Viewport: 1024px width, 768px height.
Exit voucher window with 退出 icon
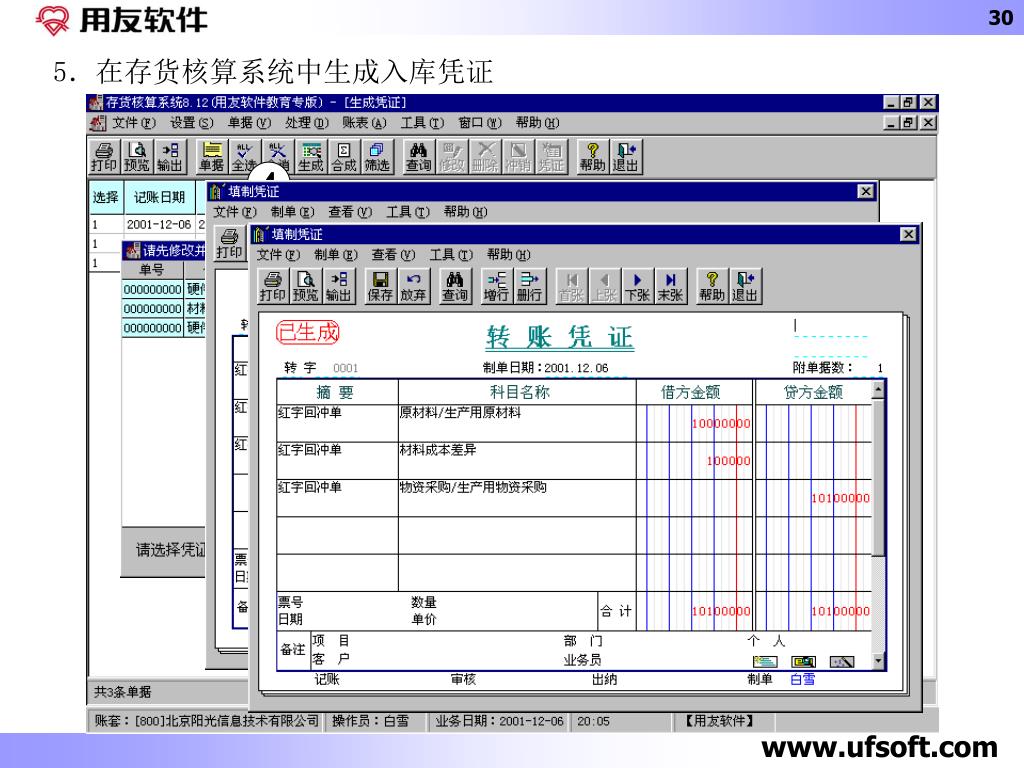[745, 287]
